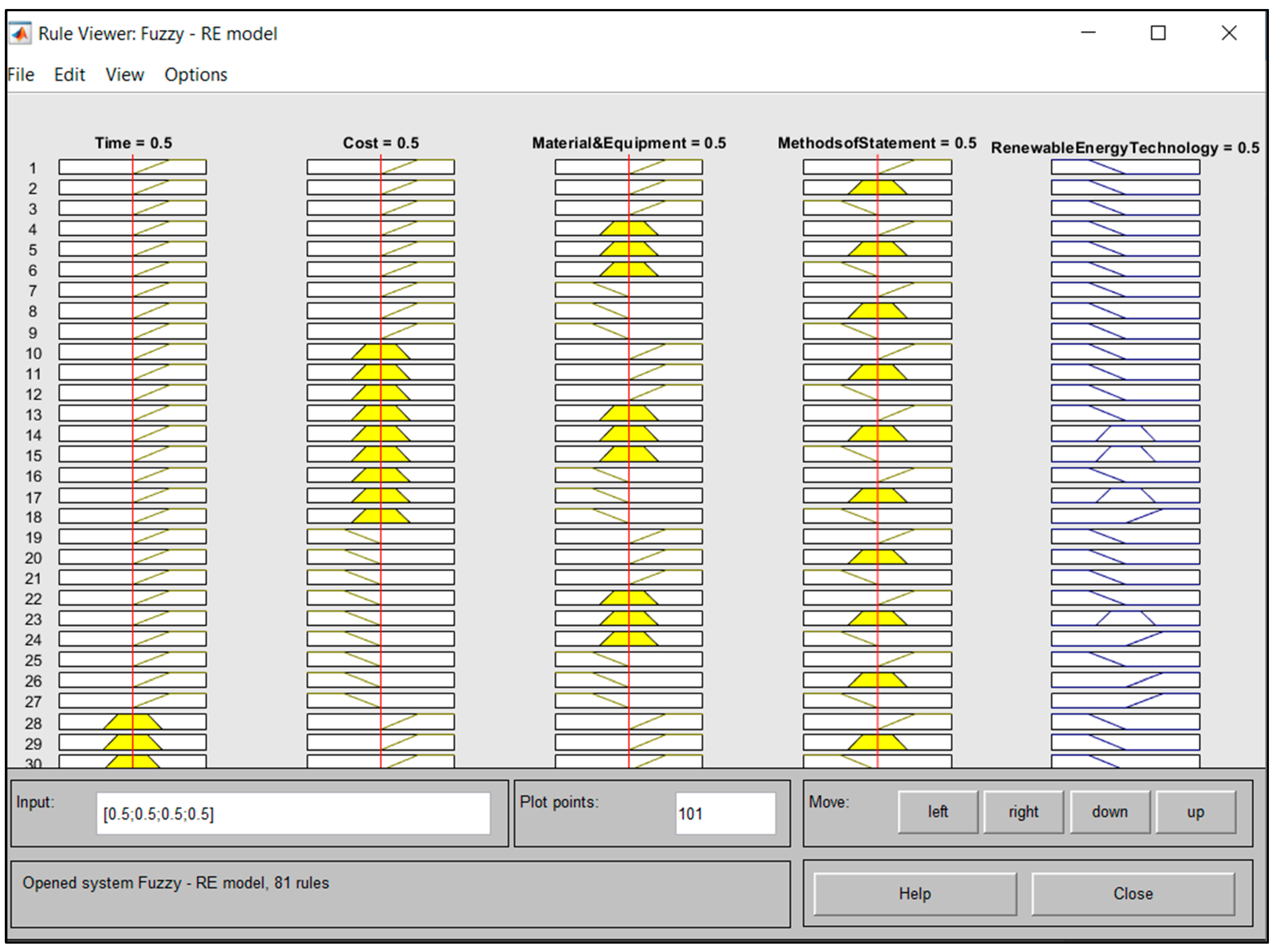Click the Help button
This screenshot has width=1276, height=952.
[x=915, y=894]
